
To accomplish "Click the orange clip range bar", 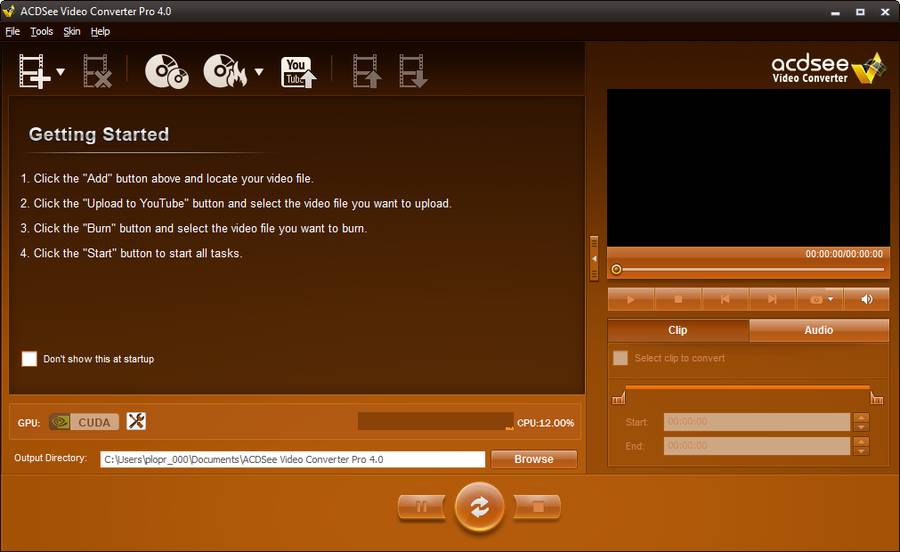I will (747, 387).
